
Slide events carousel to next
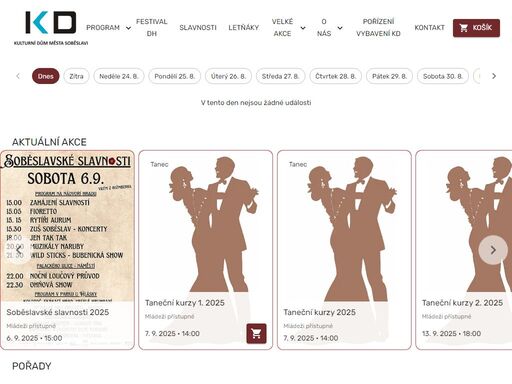point(493,250)
